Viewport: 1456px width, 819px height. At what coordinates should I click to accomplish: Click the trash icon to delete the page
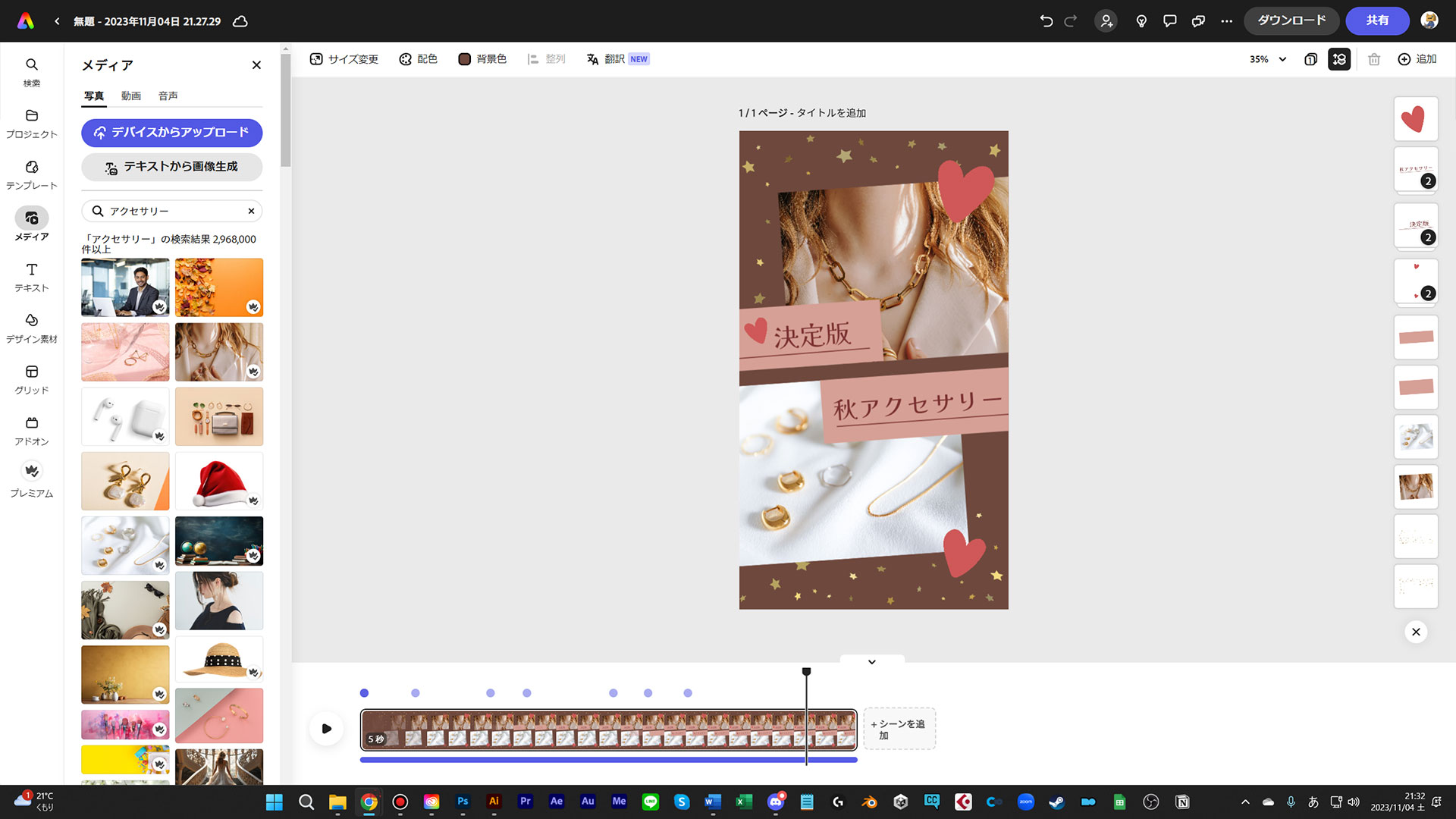tap(1374, 59)
